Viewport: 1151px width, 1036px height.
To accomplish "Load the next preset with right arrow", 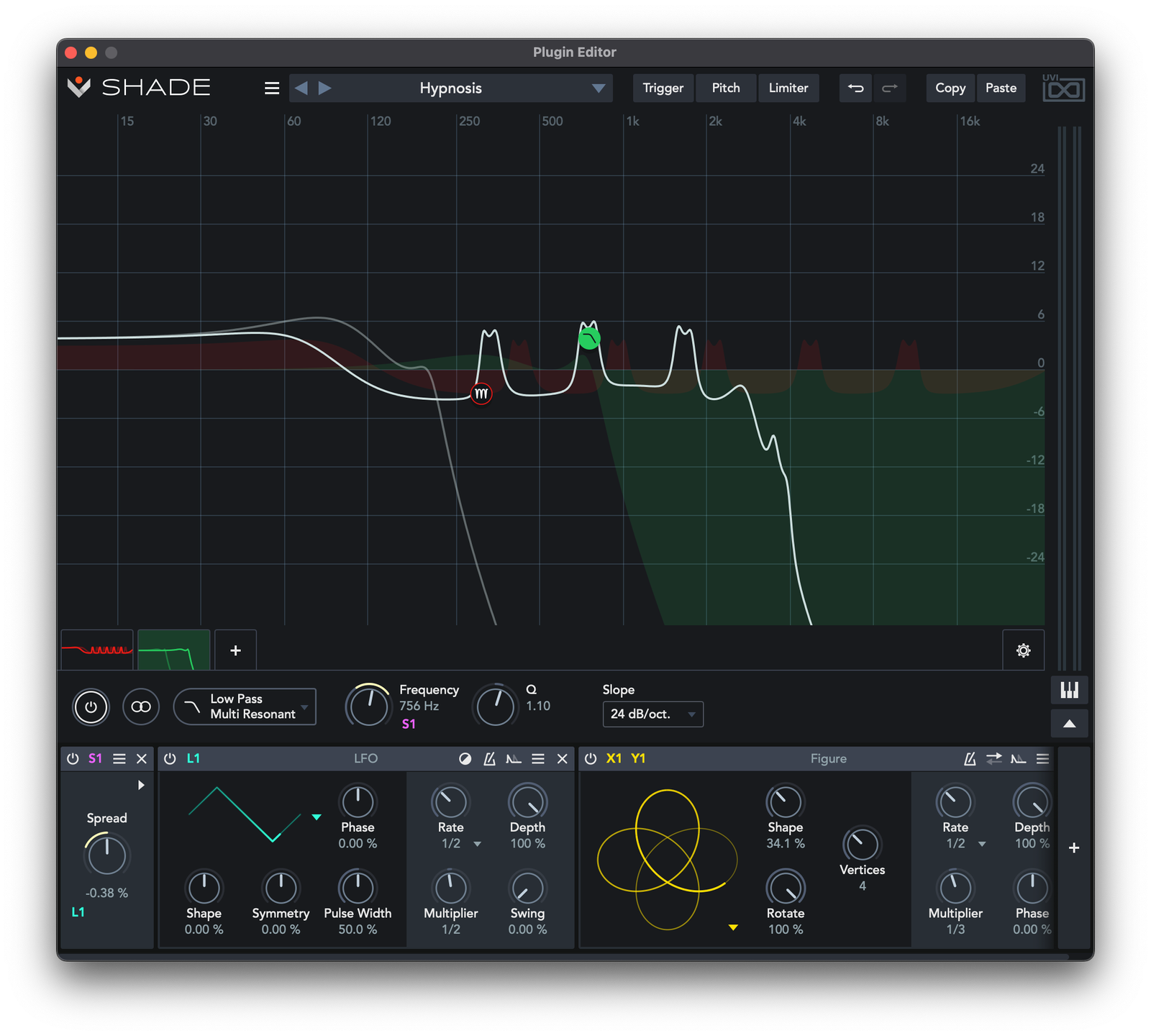I will tap(325, 88).
